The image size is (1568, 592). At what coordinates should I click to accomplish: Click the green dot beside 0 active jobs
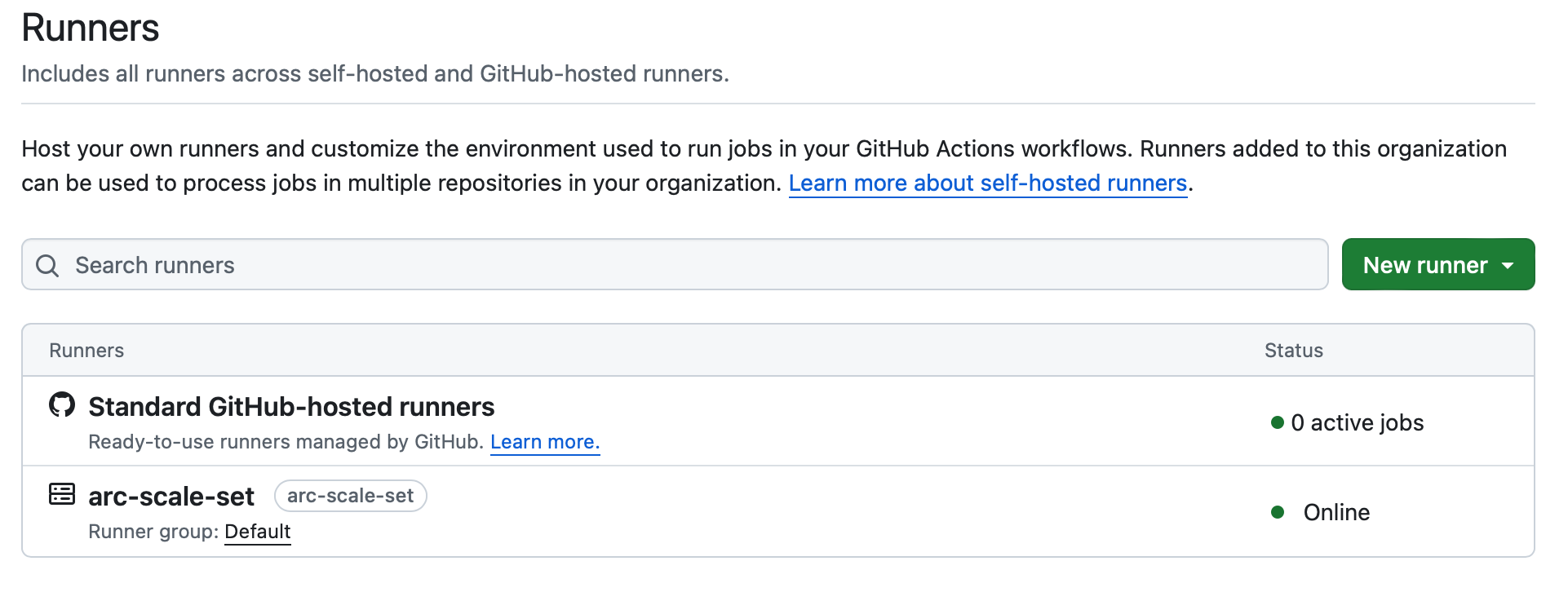(x=1278, y=422)
